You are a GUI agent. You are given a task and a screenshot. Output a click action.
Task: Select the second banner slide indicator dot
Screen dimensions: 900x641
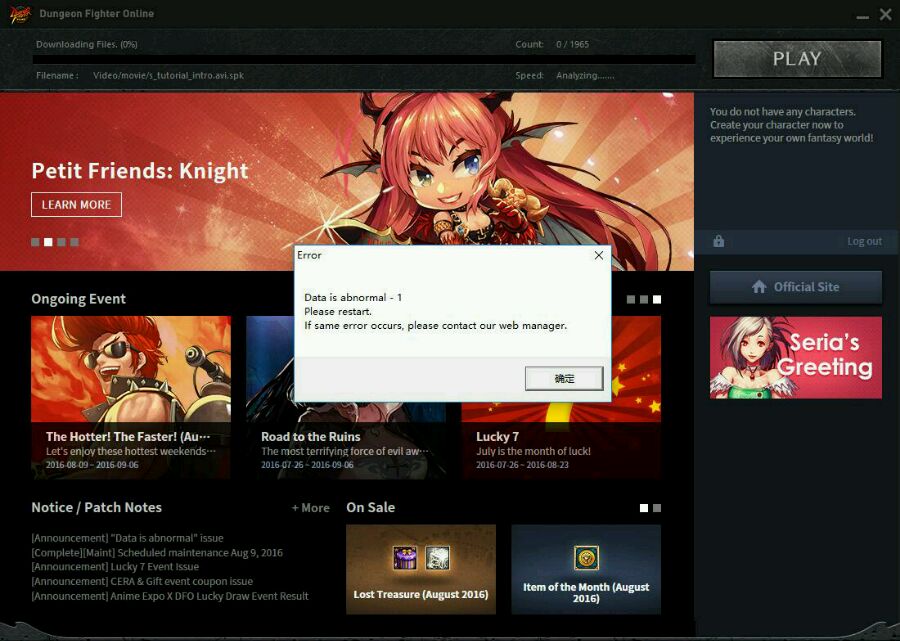(x=48, y=242)
